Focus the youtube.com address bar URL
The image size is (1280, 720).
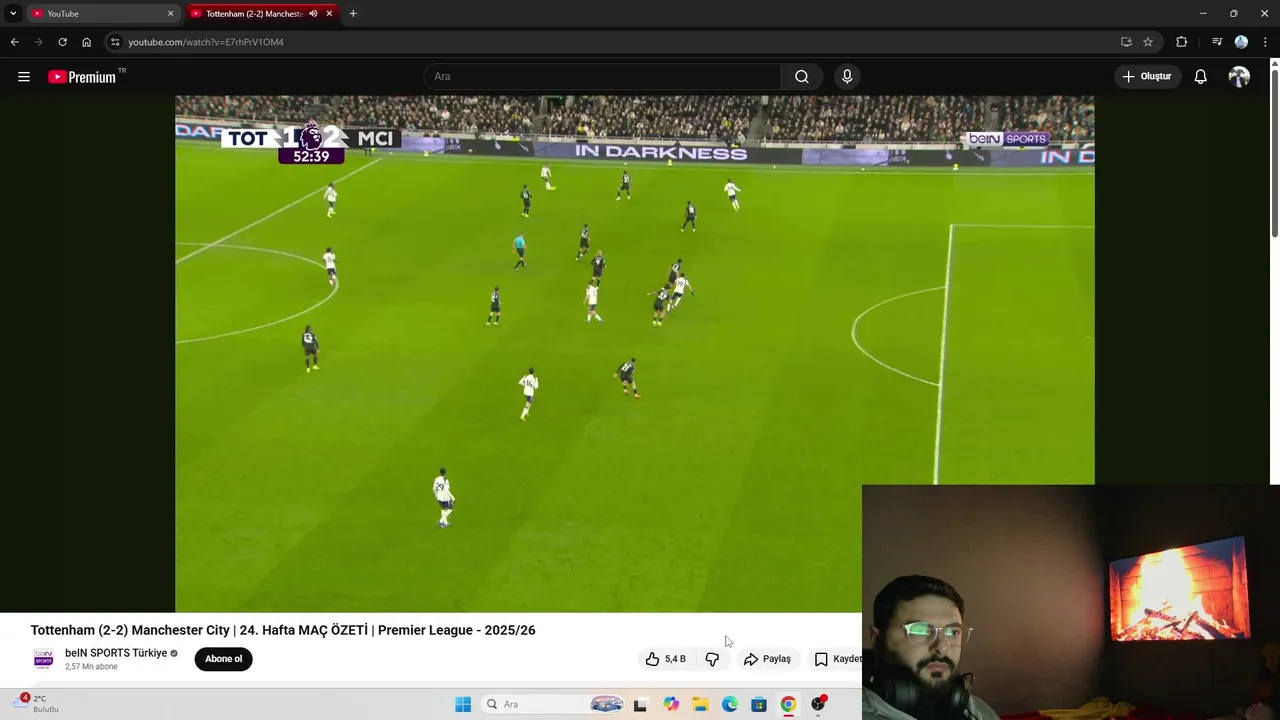pos(206,42)
